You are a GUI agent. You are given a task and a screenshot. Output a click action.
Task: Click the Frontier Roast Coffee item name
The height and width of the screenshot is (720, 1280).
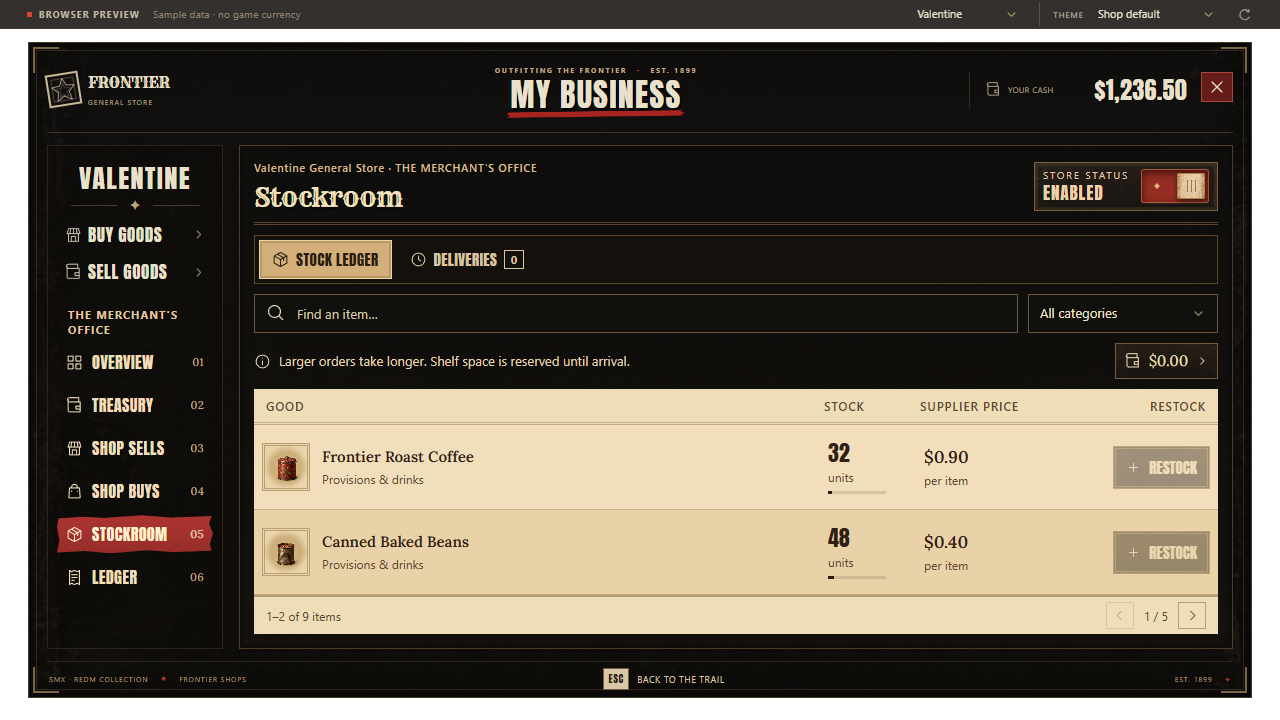tap(398, 457)
